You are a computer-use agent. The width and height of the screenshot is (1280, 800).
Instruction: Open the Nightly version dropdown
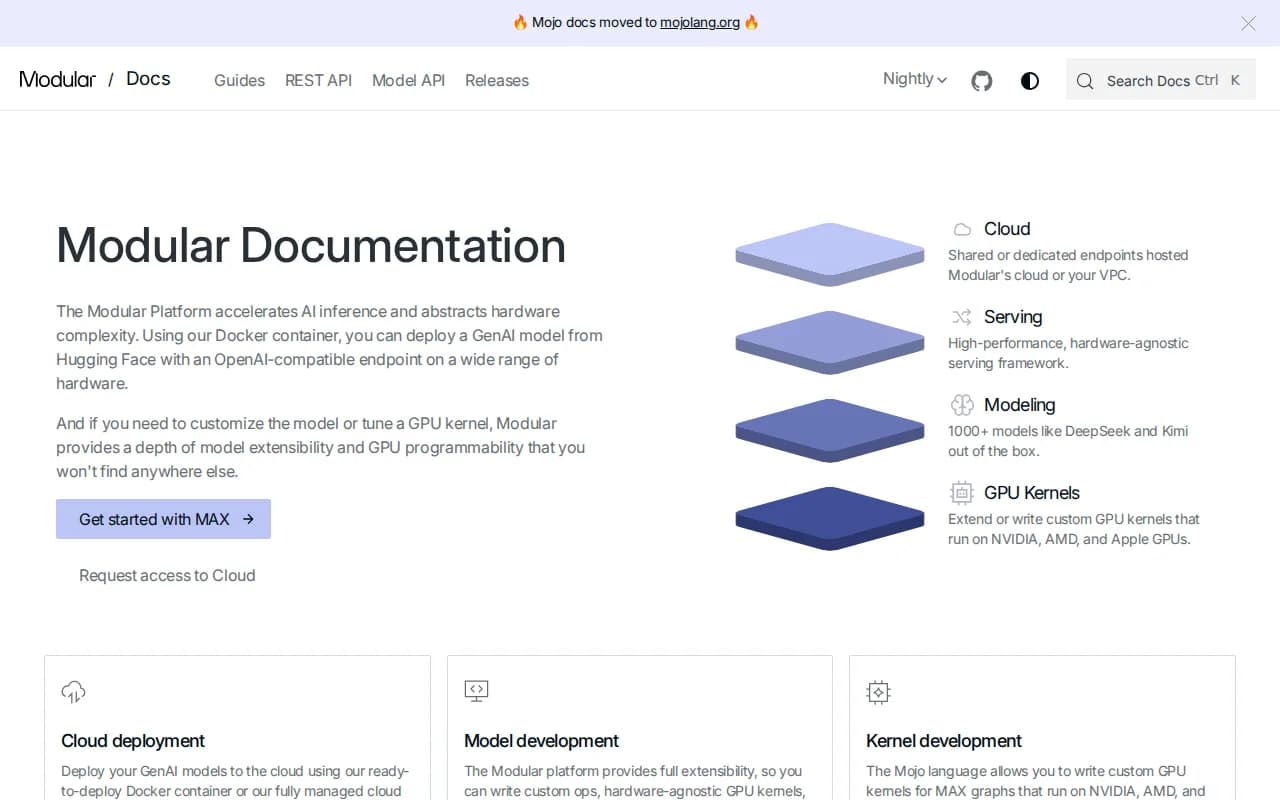tap(915, 79)
